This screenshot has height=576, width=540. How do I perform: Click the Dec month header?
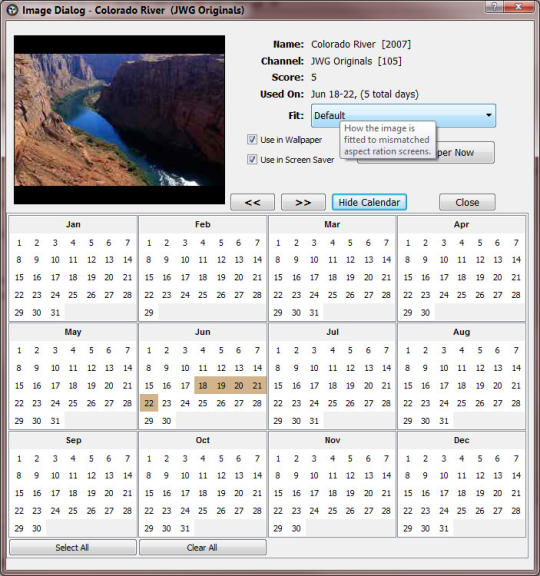461,440
